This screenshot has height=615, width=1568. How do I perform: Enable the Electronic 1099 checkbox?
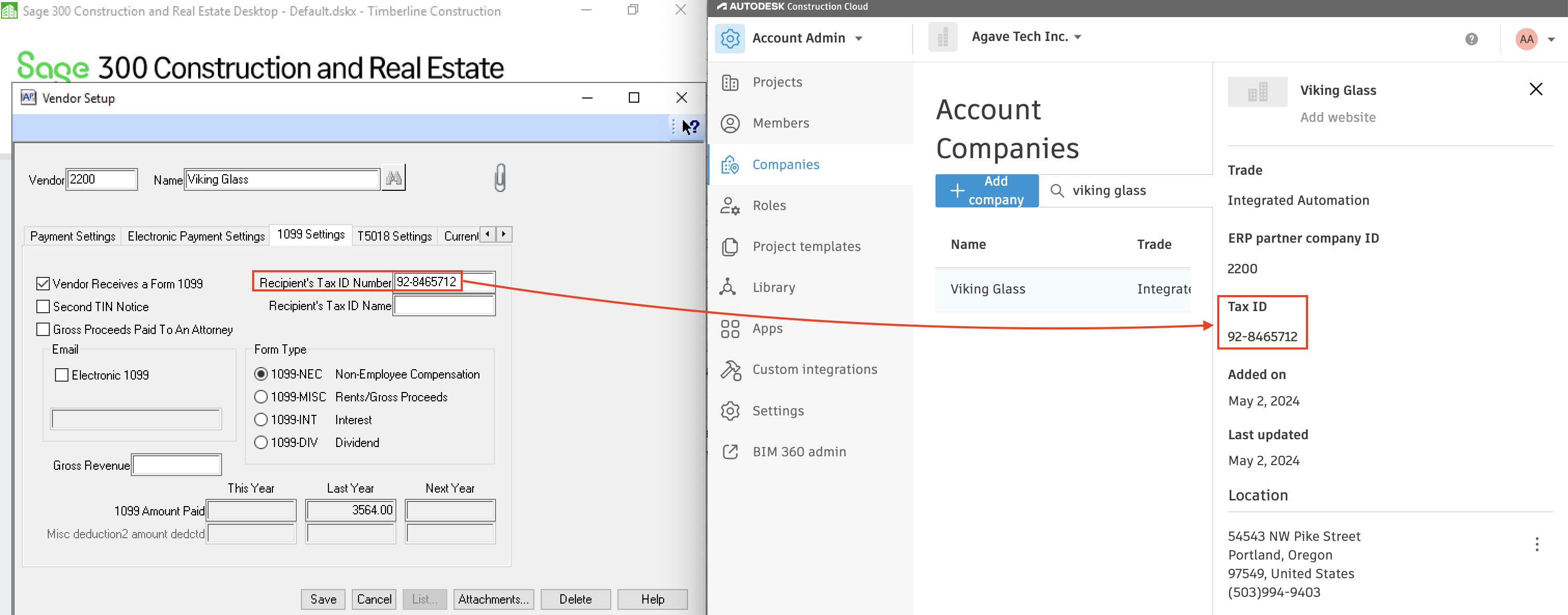pyautogui.click(x=61, y=375)
